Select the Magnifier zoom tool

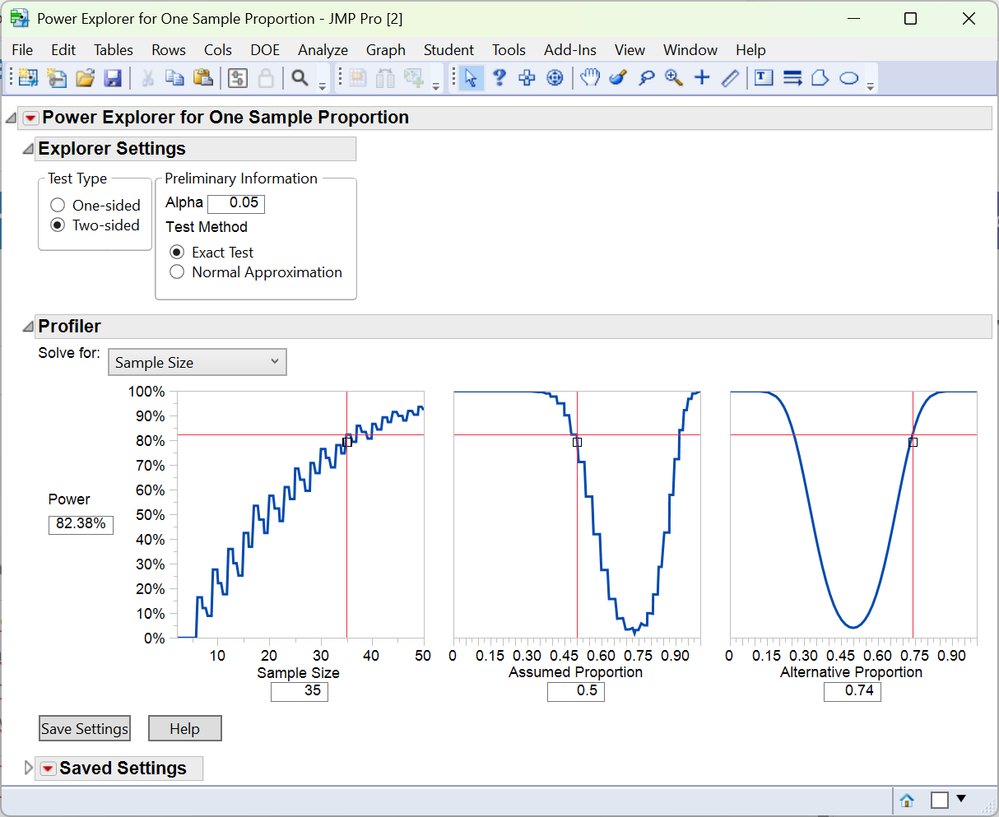pos(674,78)
